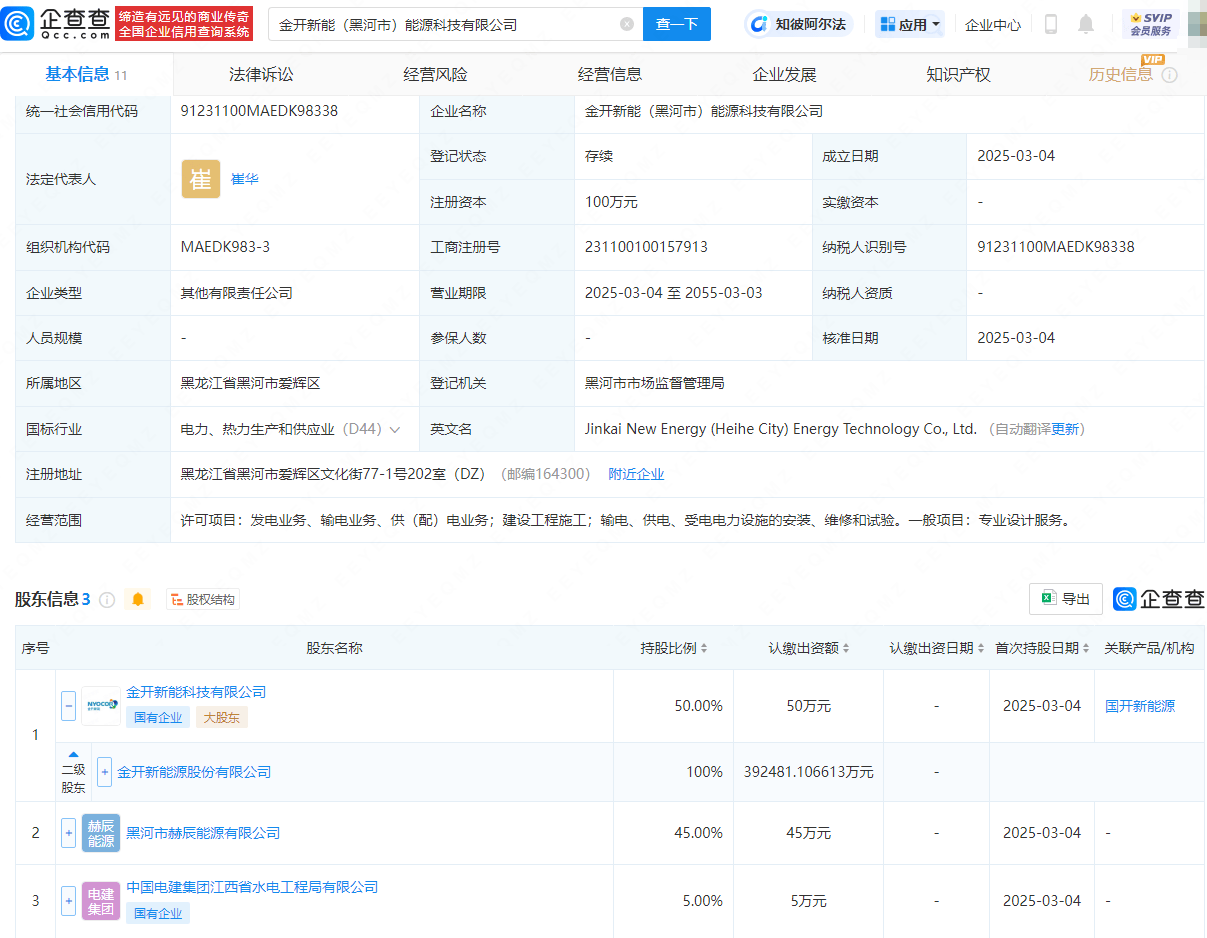Open notifications bell in the header
This screenshot has width=1207, height=938.
1086,24
